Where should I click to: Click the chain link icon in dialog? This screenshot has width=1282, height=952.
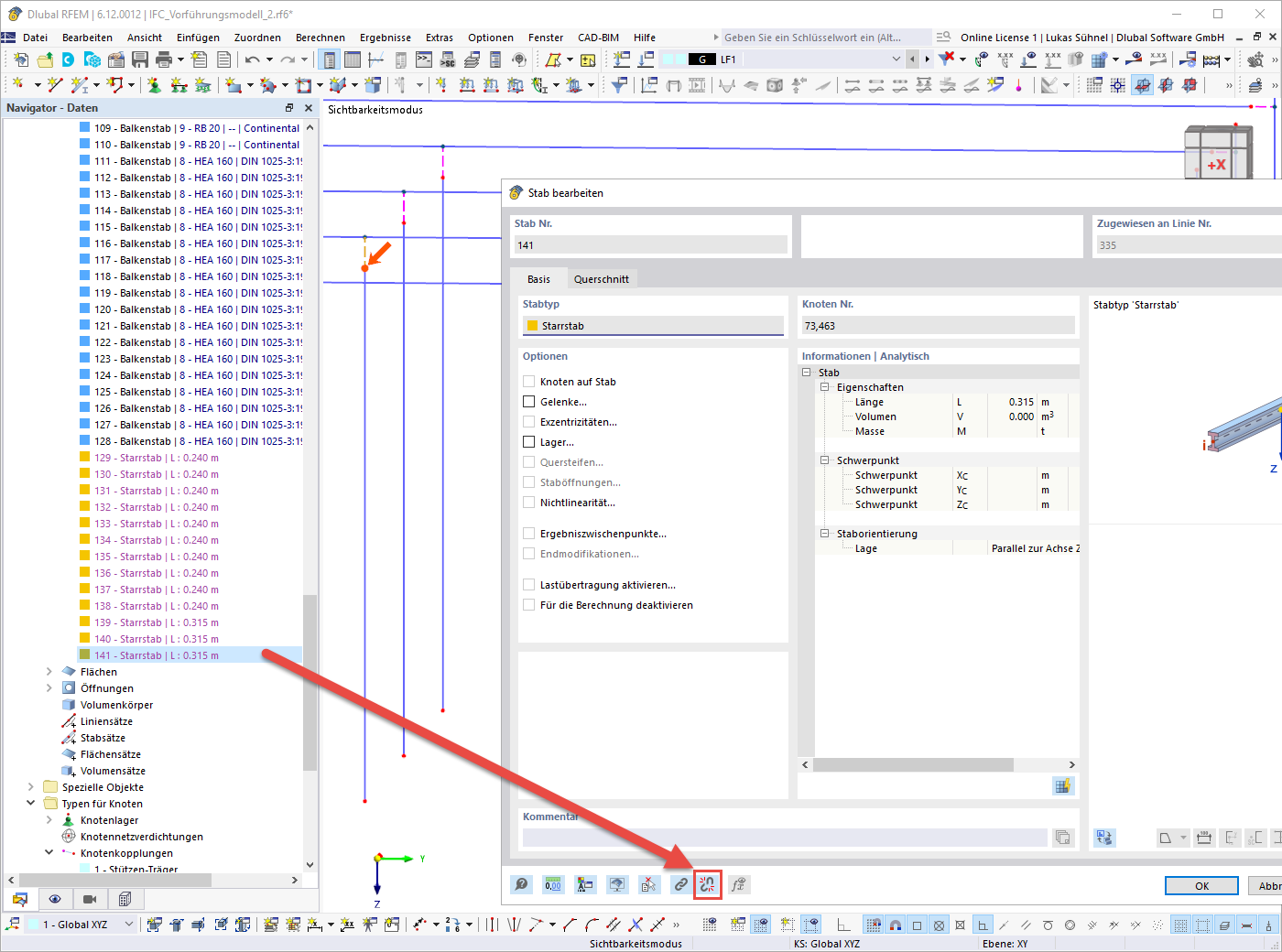tap(680, 884)
